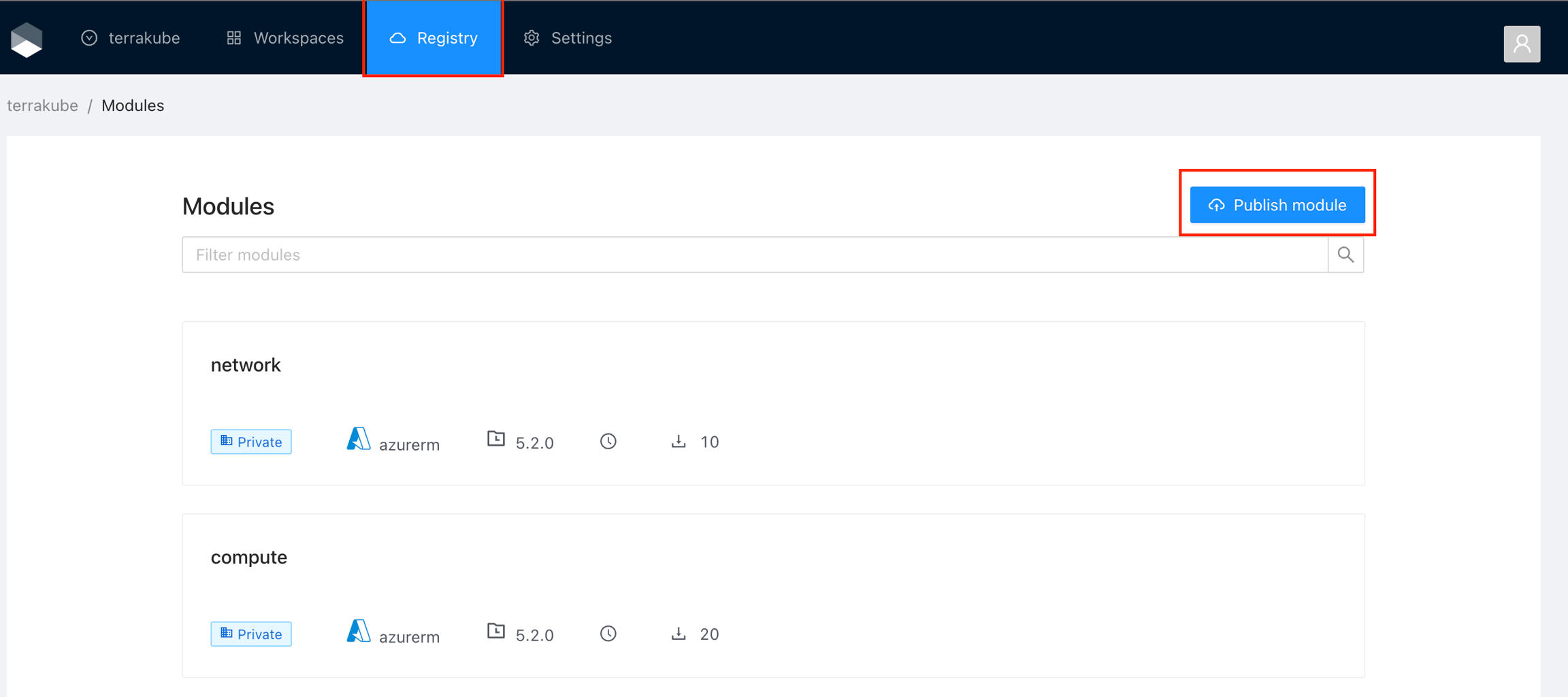Click the version folder icon on network
The width and height of the screenshot is (1568, 697).
pos(496,440)
